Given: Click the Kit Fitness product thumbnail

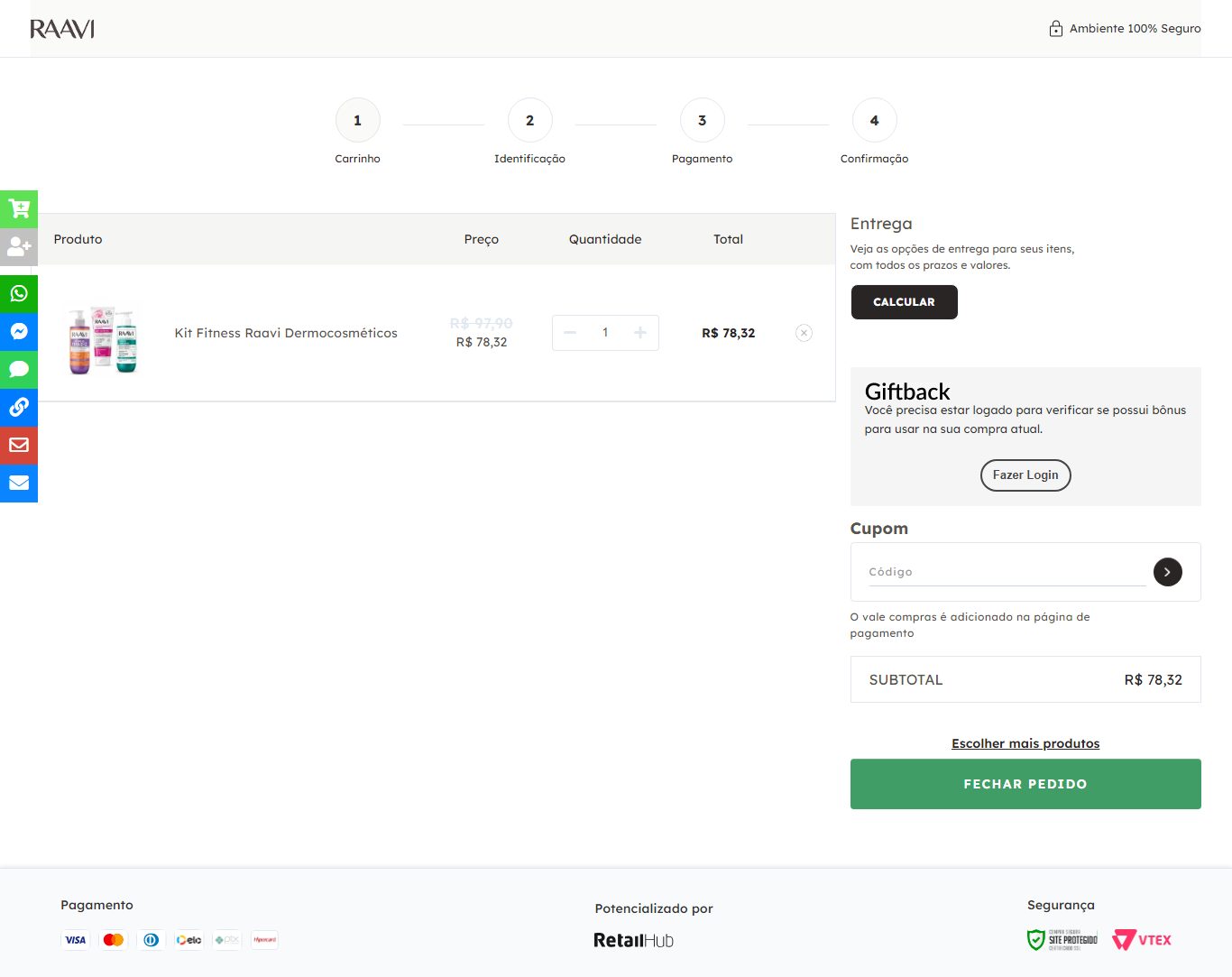Looking at the screenshot, I should (x=103, y=339).
